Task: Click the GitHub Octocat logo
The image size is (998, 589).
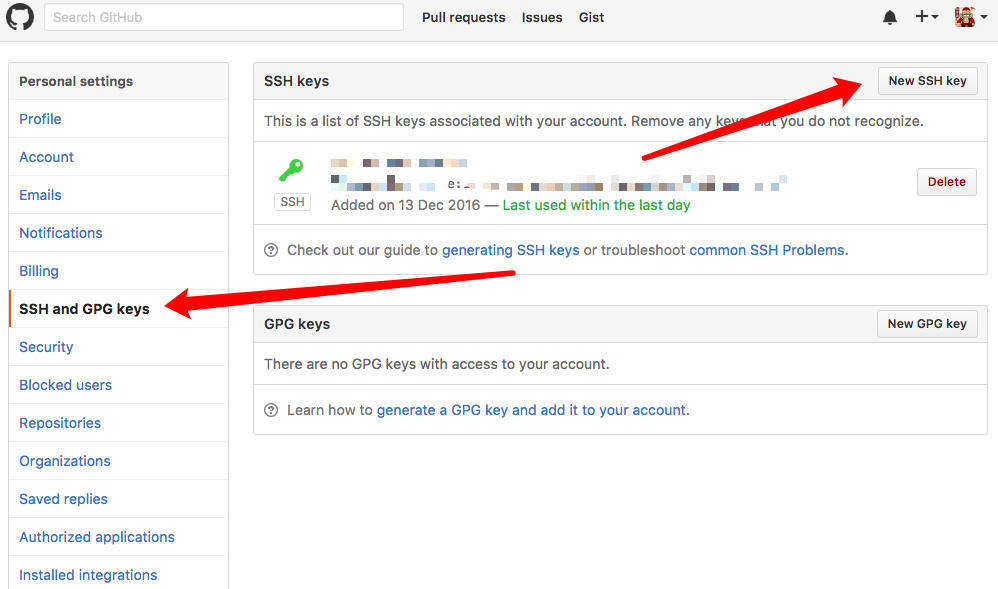Action: click(20, 17)
